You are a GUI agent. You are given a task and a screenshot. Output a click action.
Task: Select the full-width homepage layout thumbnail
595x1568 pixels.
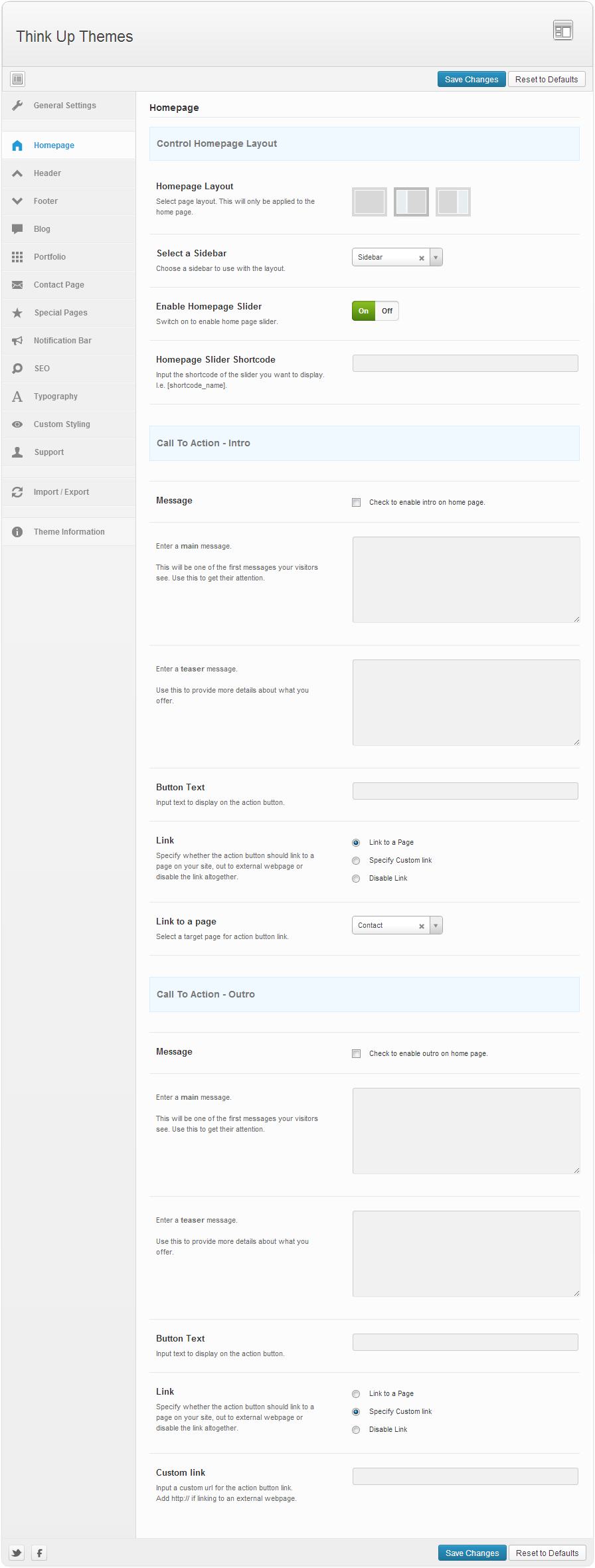pos(369,202)
